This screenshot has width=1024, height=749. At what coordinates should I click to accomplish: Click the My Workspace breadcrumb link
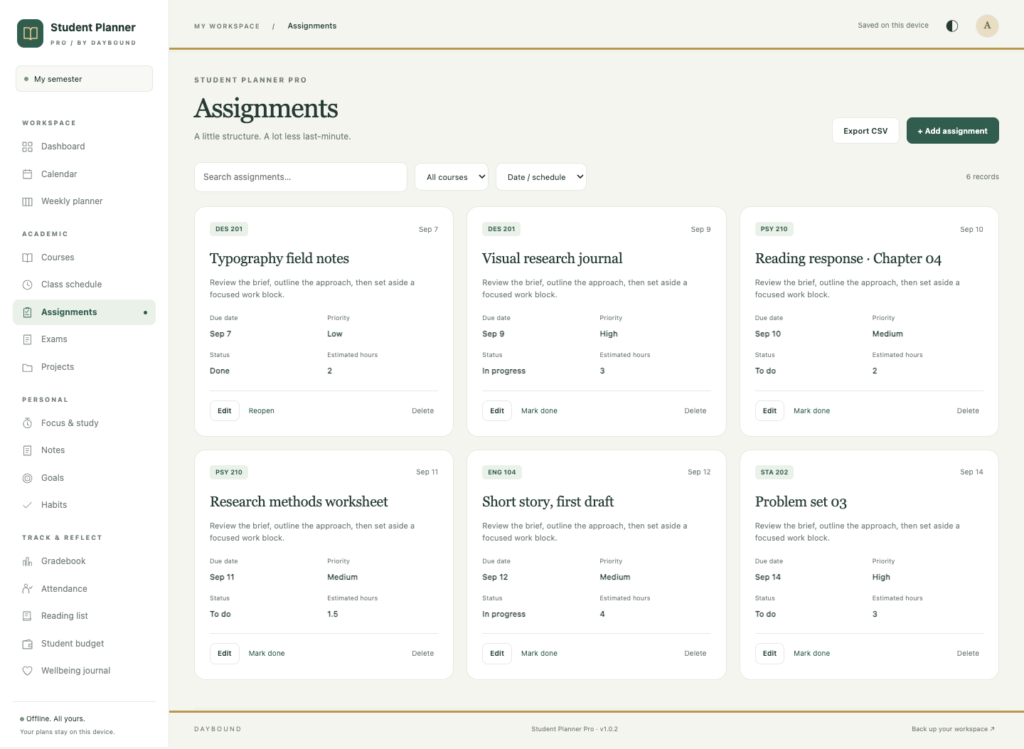(227, 26)
